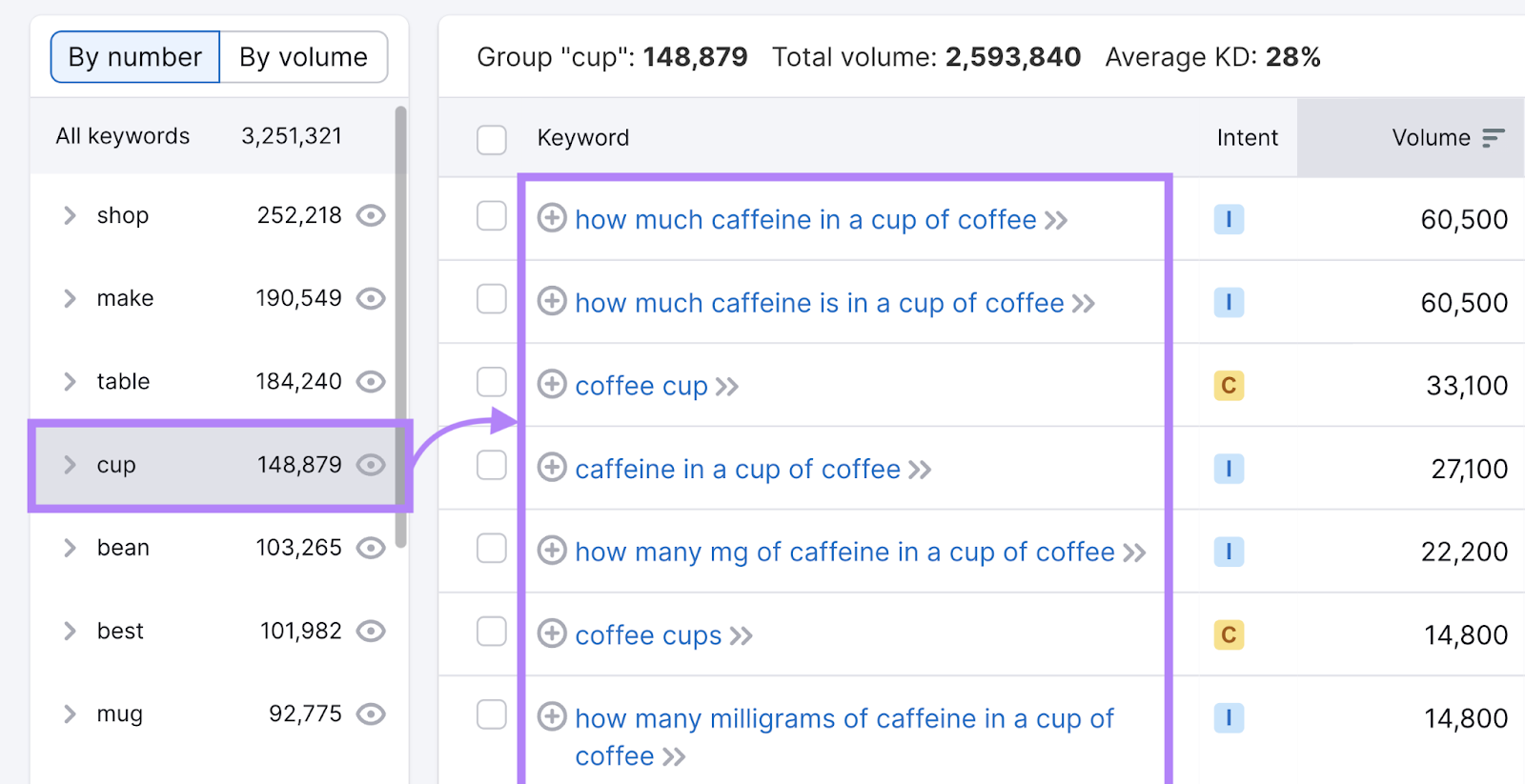Check the select-all checkbox in the header
The image size is (1525, 784).
pos(492,139)
